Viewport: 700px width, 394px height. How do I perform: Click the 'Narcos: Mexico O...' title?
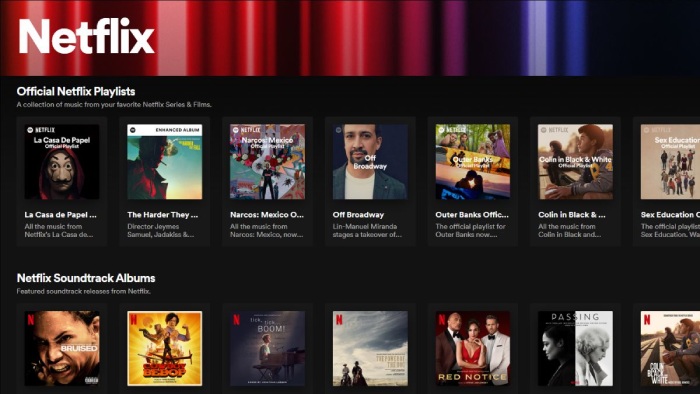[267, 215]
